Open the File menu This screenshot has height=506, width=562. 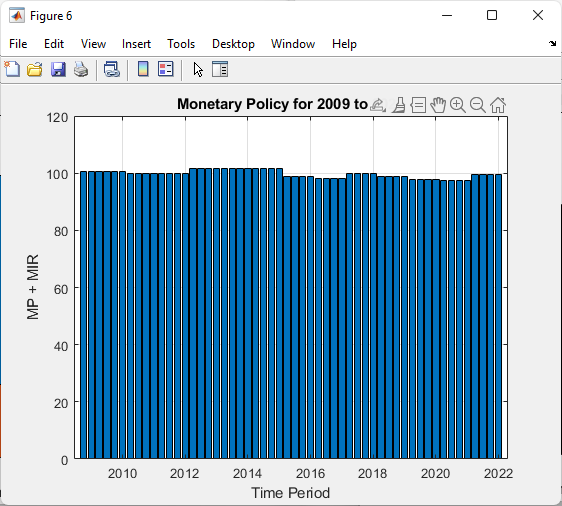click(x=18, y=44)
